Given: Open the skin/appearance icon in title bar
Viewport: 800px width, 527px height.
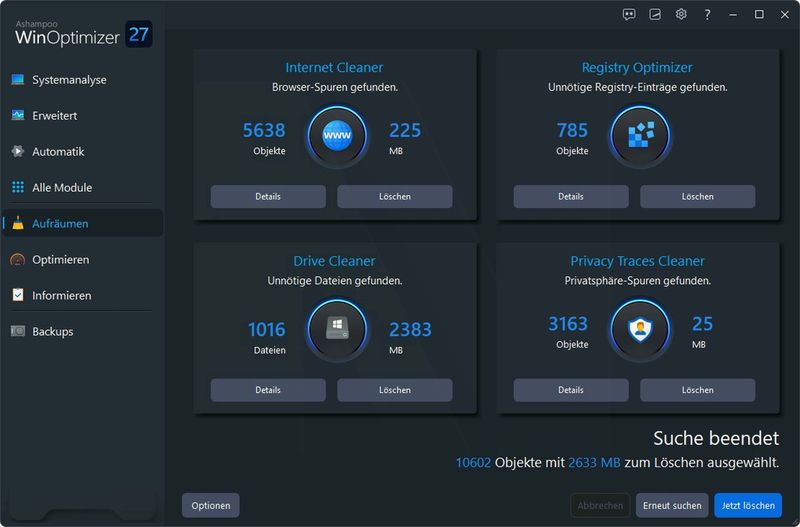Looking at the screenshot, I should tap(655, 14).
